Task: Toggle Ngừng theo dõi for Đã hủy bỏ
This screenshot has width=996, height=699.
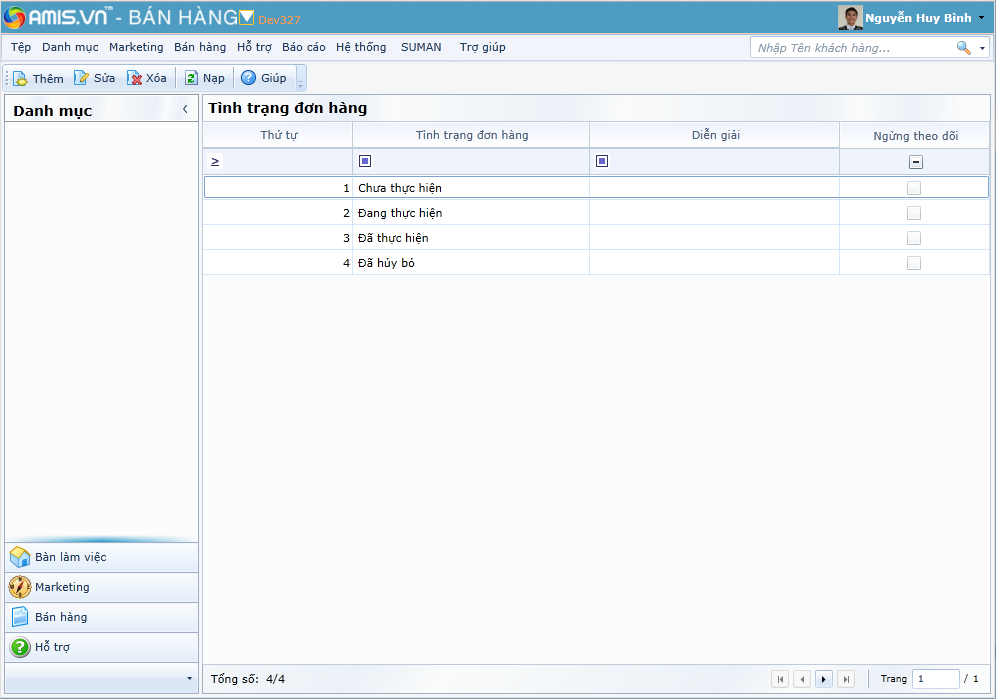Action: [x=914, y=263]
